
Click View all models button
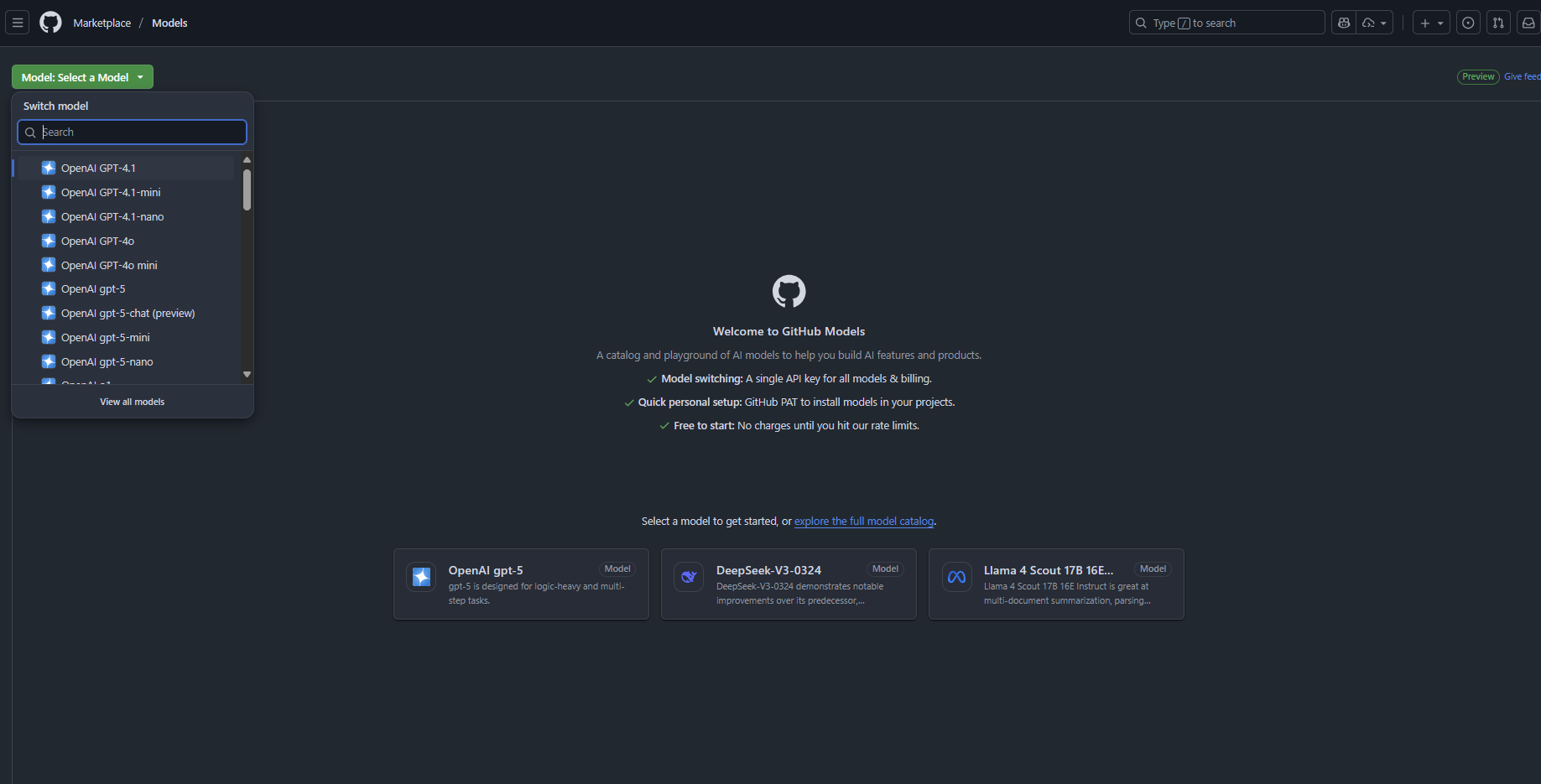133,402
